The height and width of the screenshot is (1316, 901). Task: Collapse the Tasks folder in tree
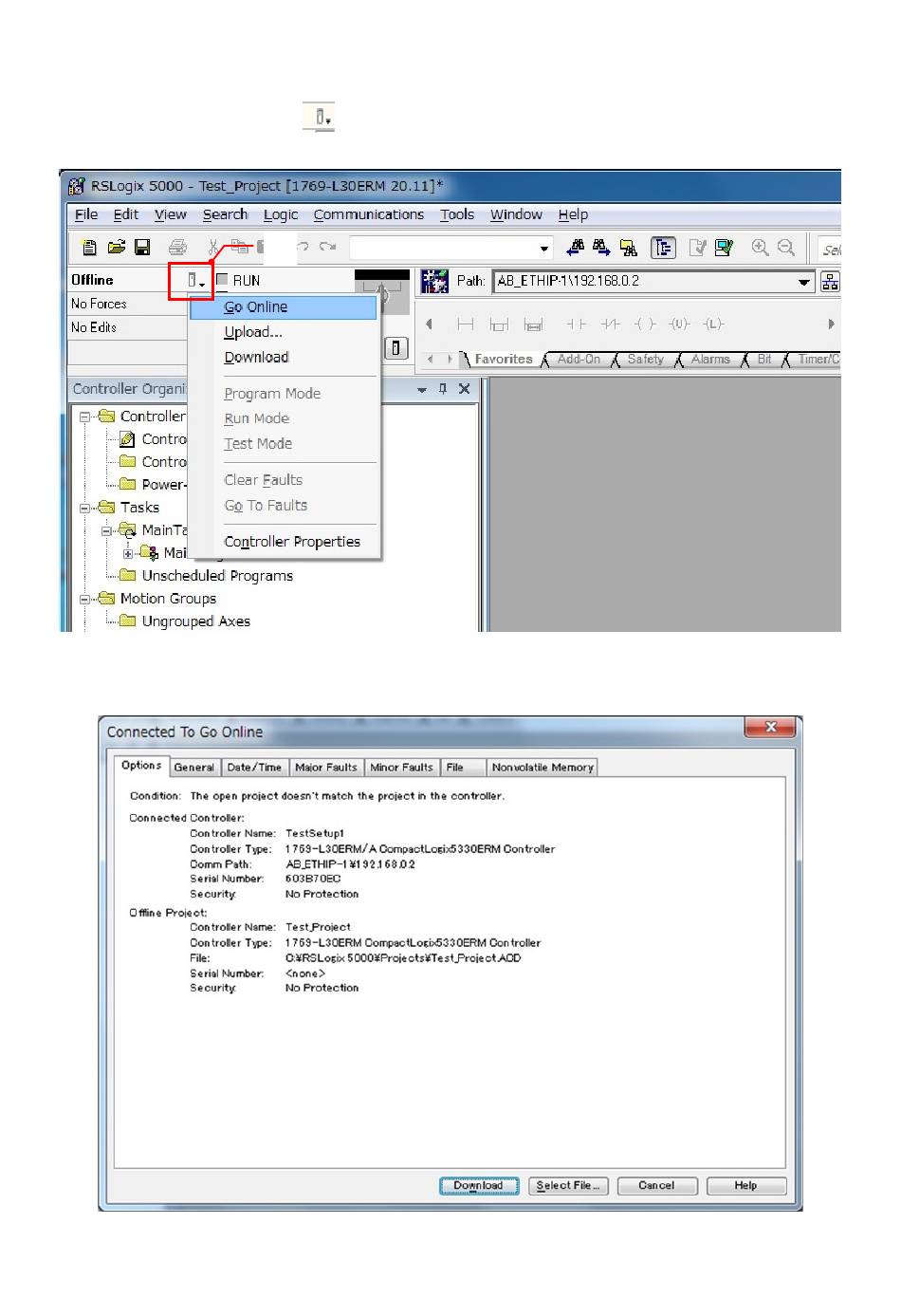85,508
